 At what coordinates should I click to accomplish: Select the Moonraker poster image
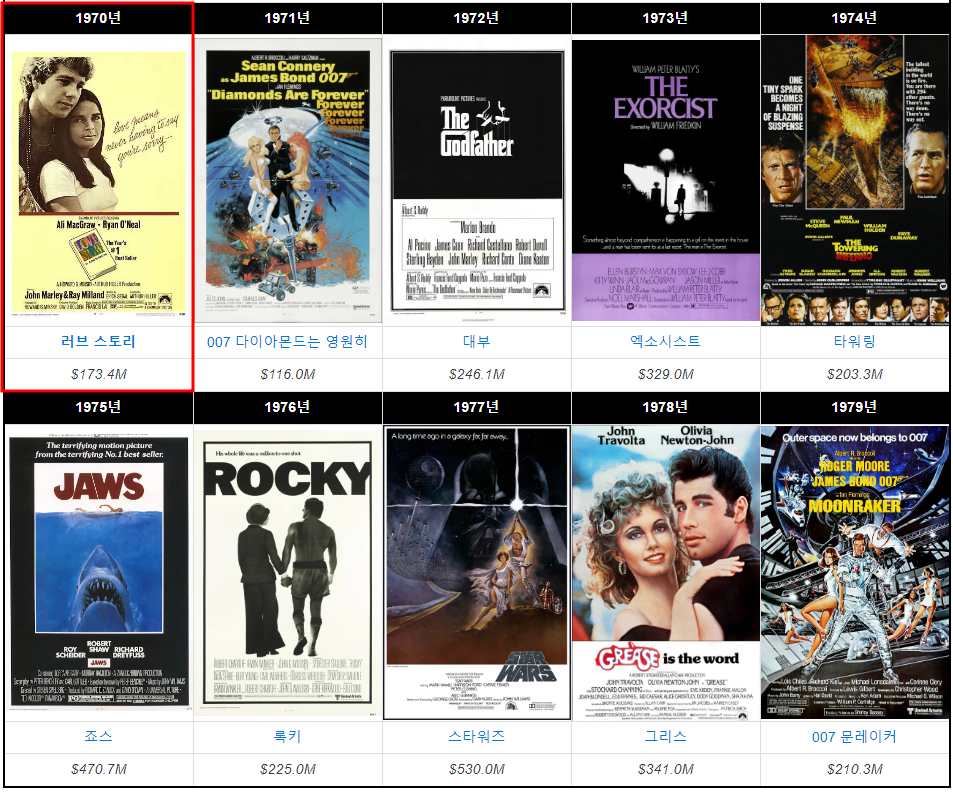click(x=855, y=573)
